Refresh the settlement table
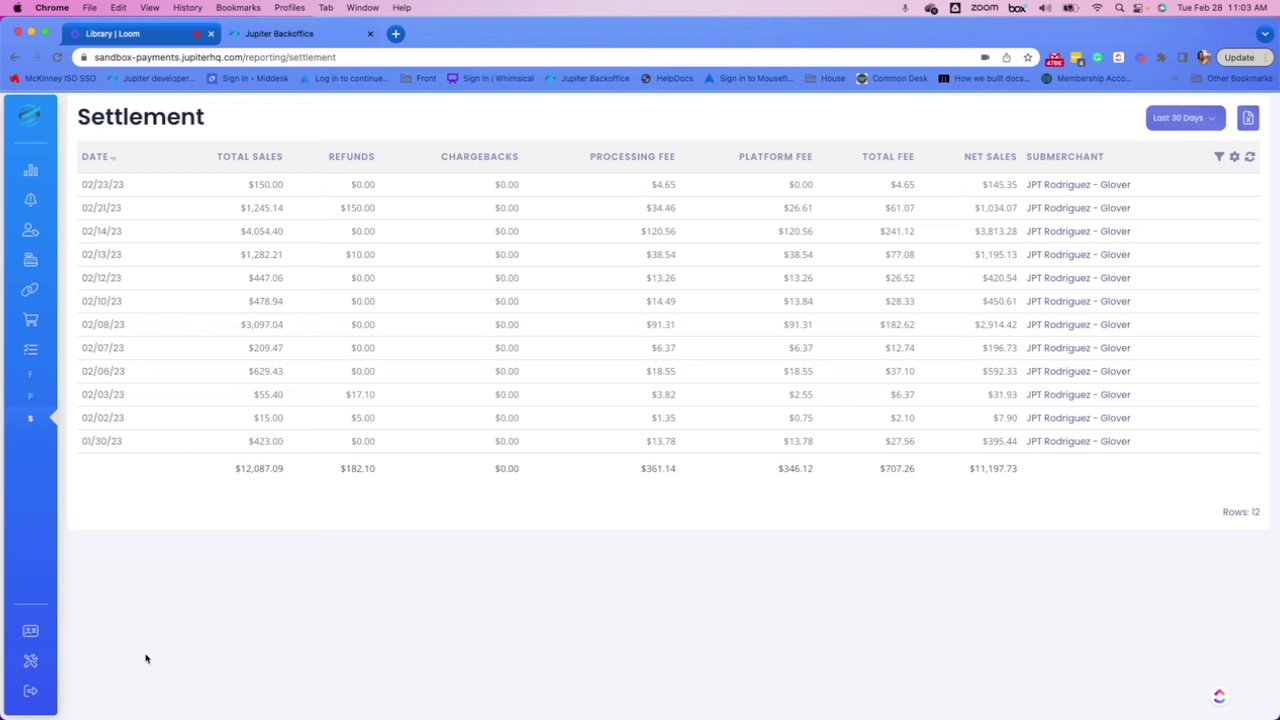The image size is (1280, 720). click(1250, 157)
